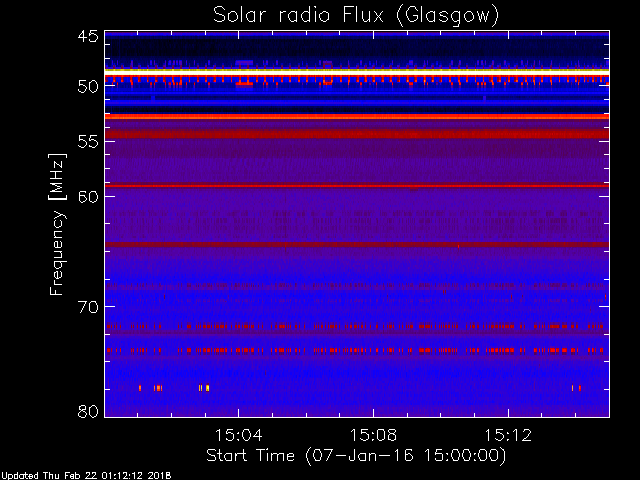This screenshot has width=640, height=480.
Task: Click the 50 MHz frequency tick label
Action: [x=87, y=86]
